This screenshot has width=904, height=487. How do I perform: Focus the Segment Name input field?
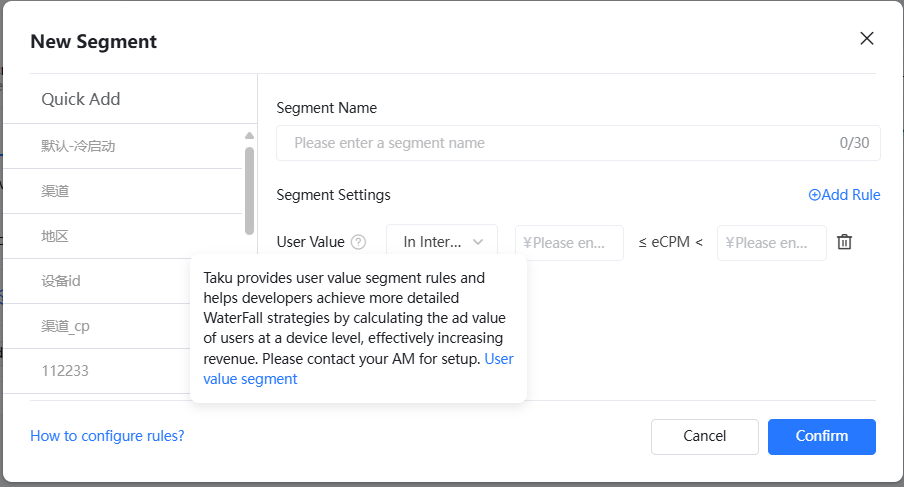(578, 143)
